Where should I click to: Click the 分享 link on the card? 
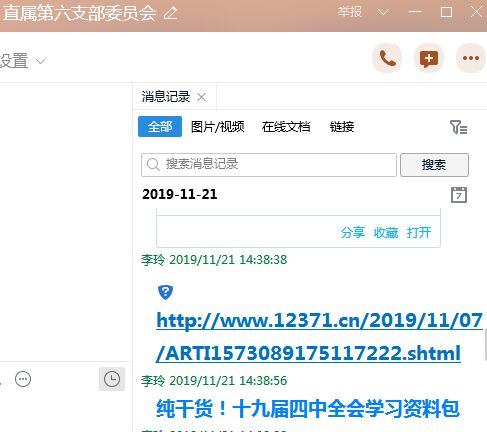tap(352, 233)
